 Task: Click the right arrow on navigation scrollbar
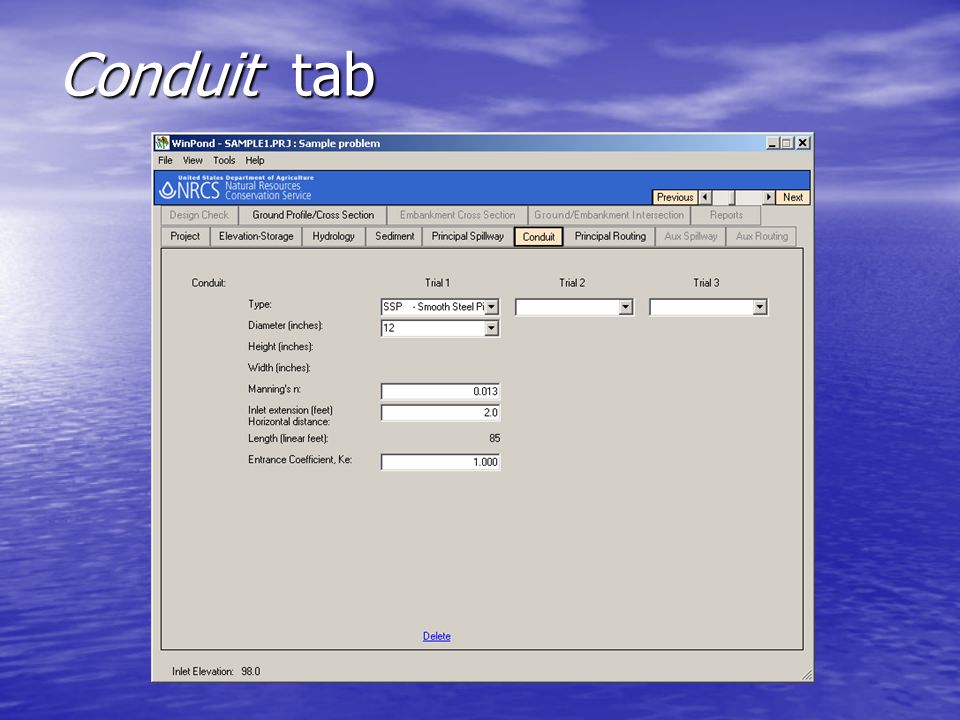tap(769, 197)
